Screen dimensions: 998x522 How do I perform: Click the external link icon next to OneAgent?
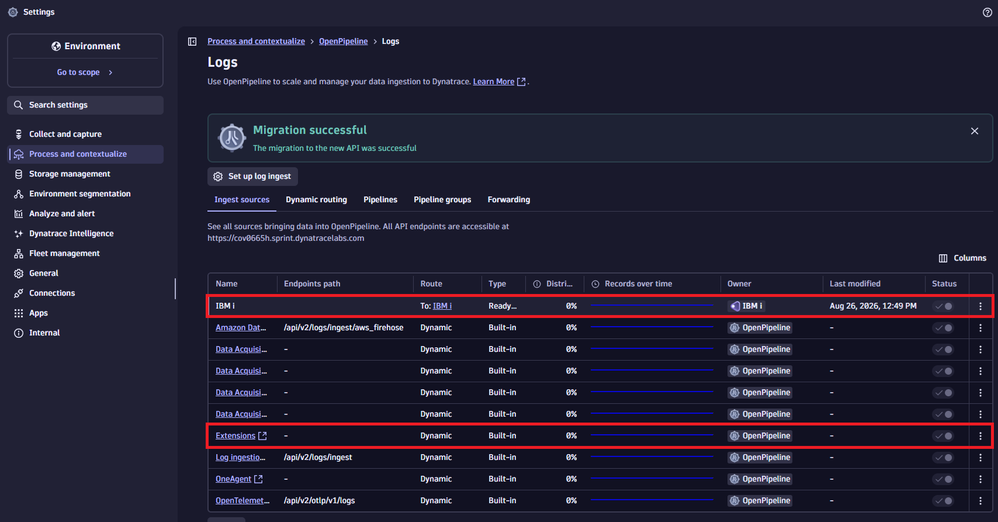pos(258,479)
